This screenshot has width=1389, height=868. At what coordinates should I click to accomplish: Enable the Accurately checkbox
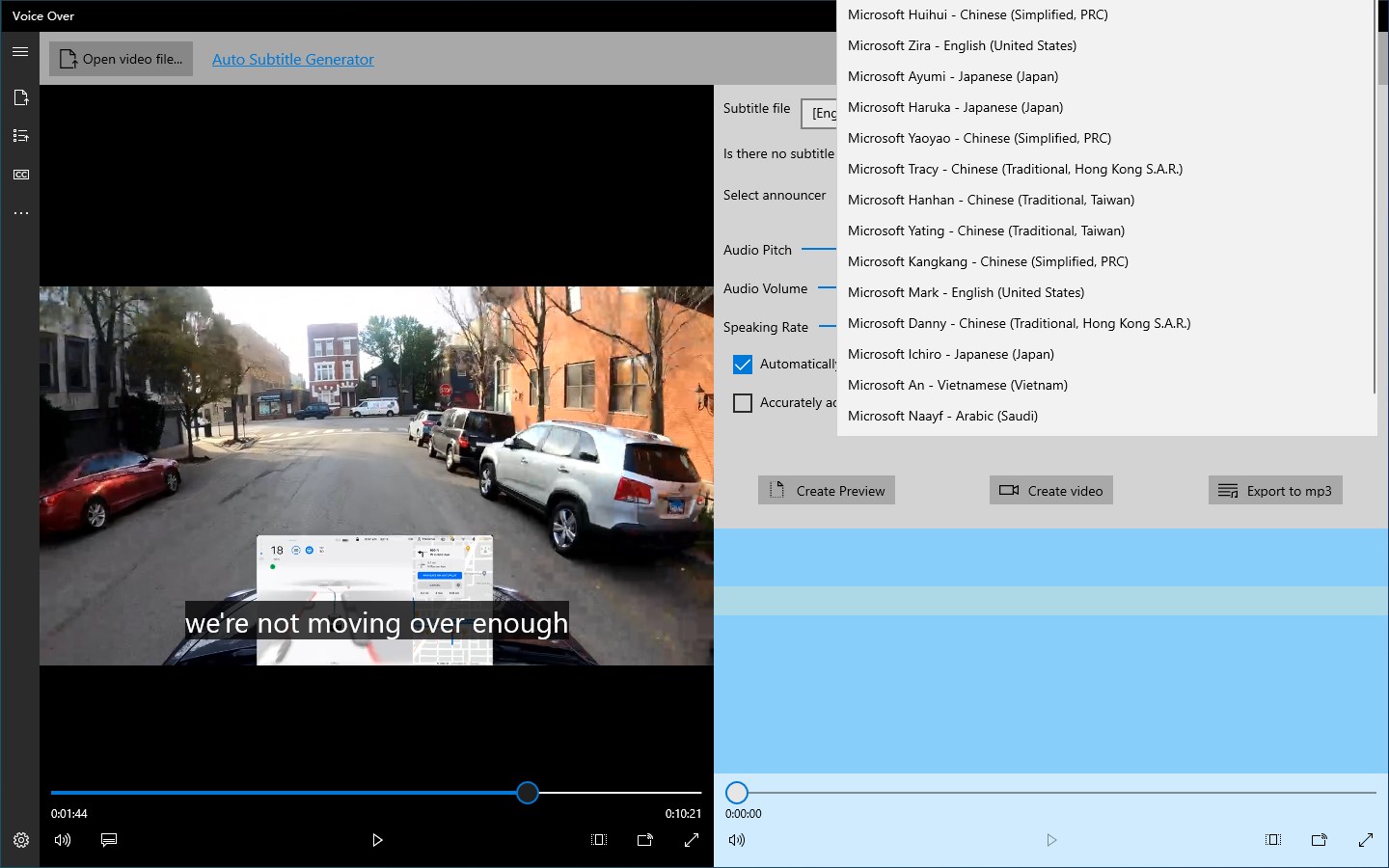pyautogui.click(x=743, y=403)
